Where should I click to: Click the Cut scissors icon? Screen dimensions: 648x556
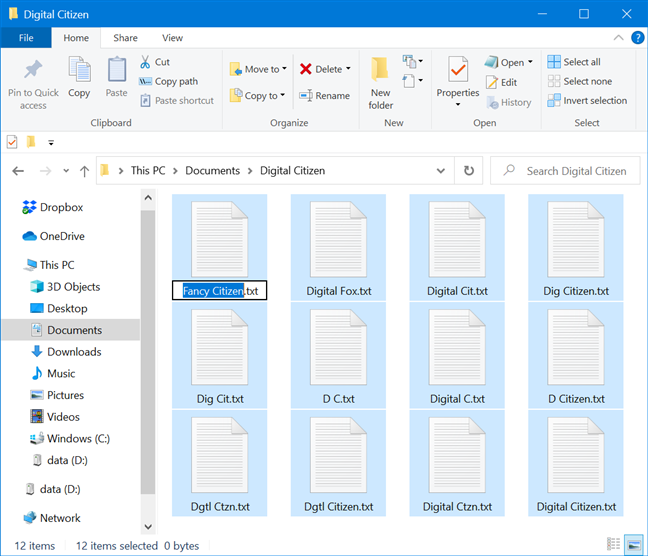[x=145, y=62]
